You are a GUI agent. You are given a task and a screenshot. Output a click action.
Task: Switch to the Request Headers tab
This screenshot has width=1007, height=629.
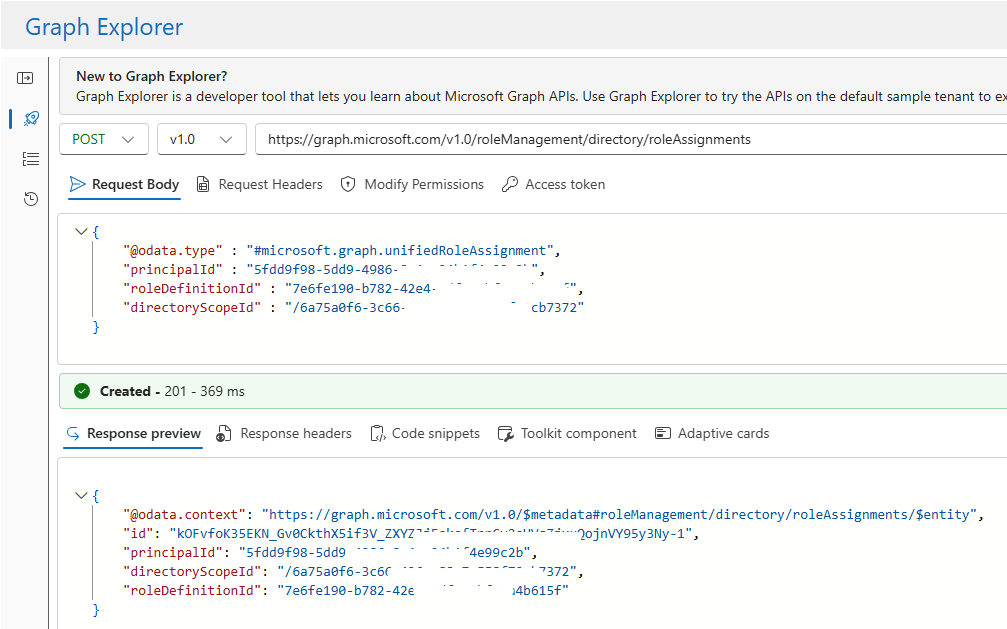[260, 184]
